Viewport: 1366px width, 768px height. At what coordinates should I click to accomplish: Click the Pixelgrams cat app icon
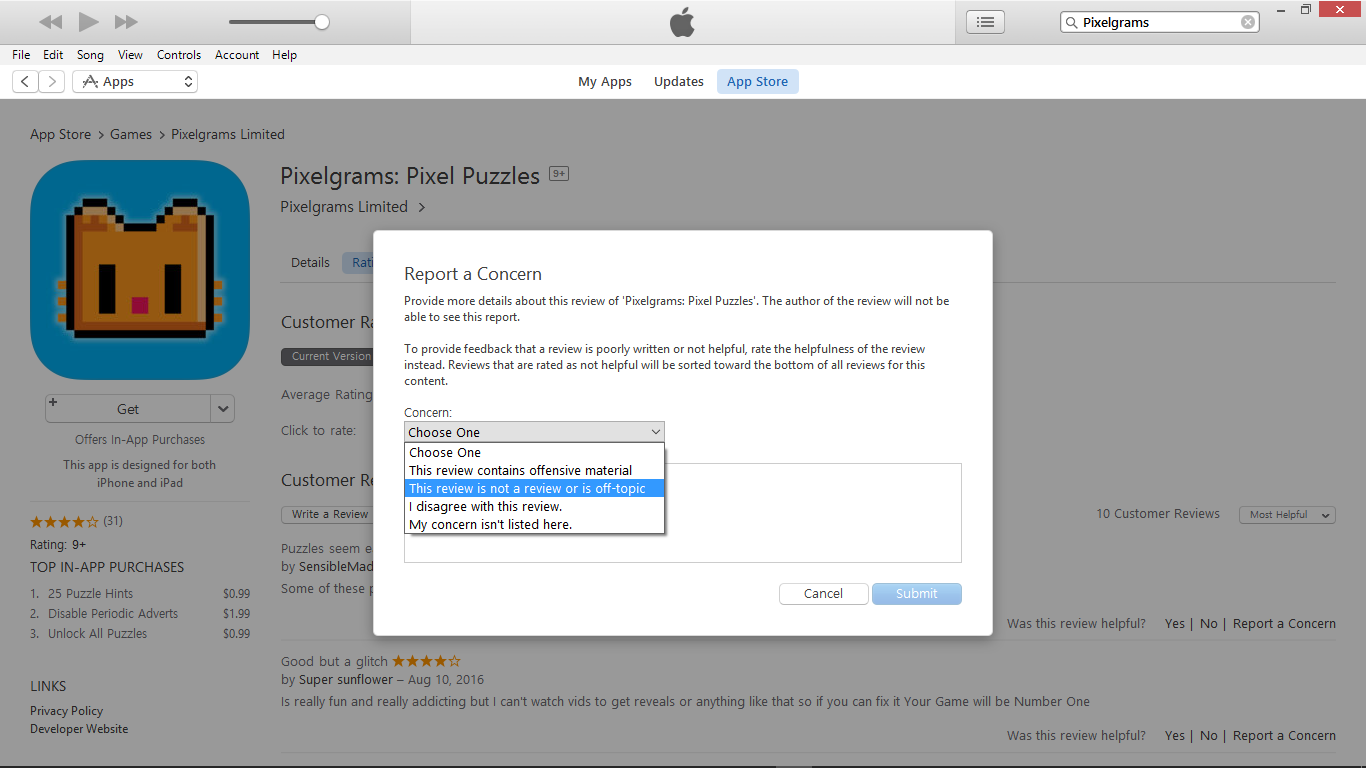point(140,270)
